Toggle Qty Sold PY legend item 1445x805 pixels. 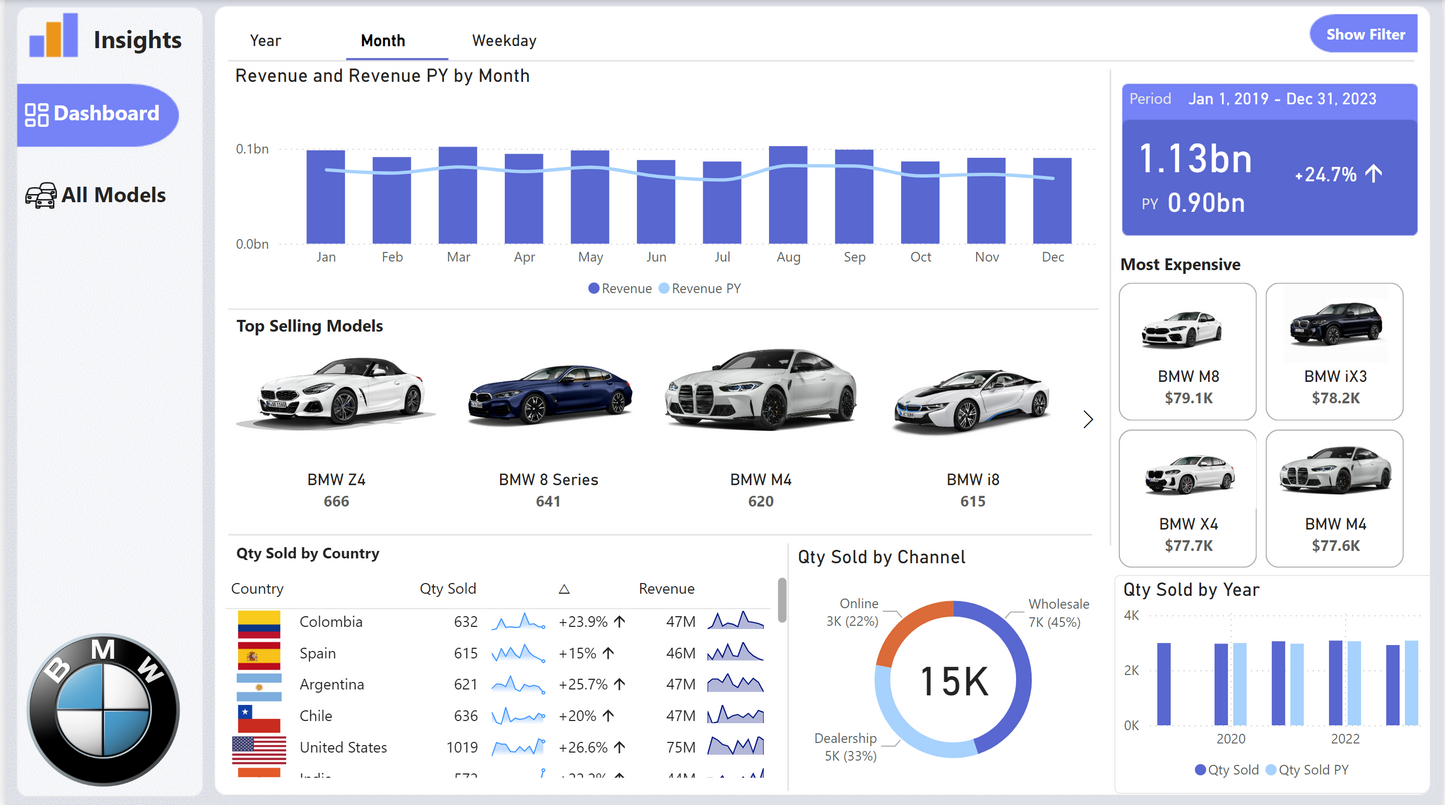point(1307,770)
